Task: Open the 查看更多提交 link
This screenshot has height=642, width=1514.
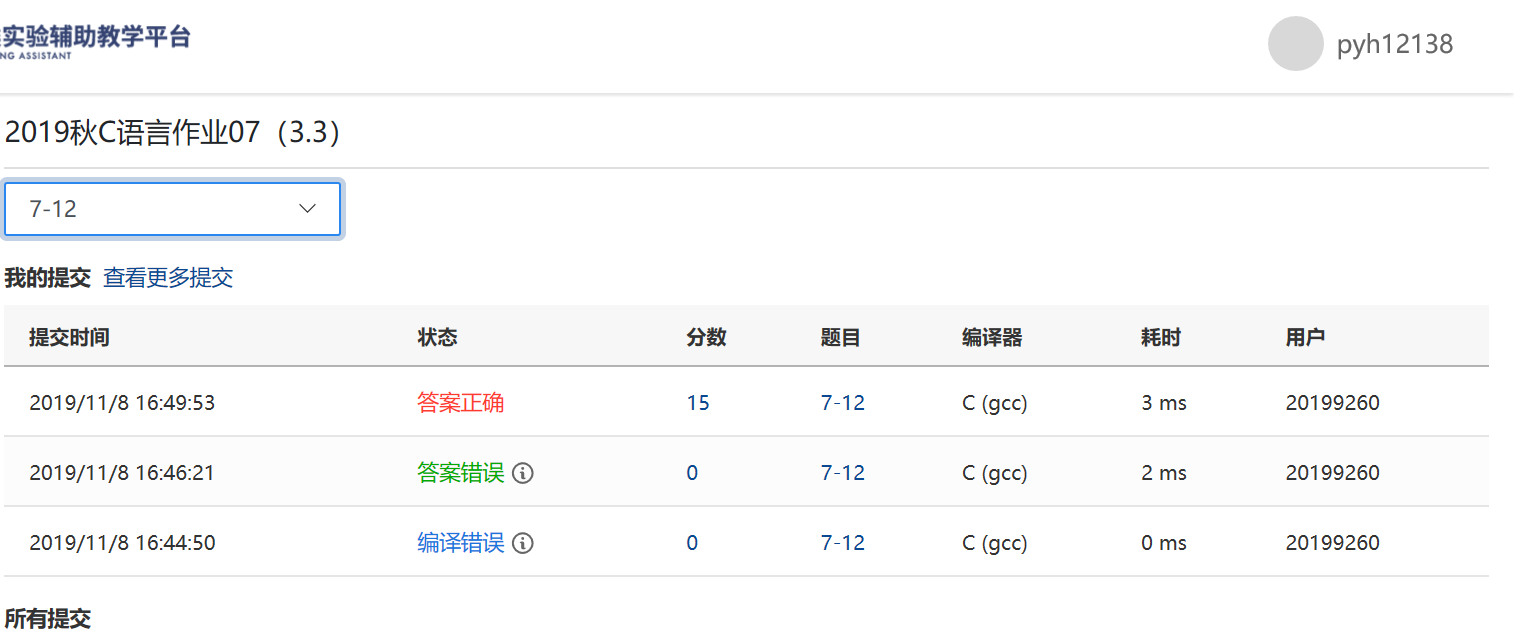Action: pyautogui.click(x=168, y=278)
